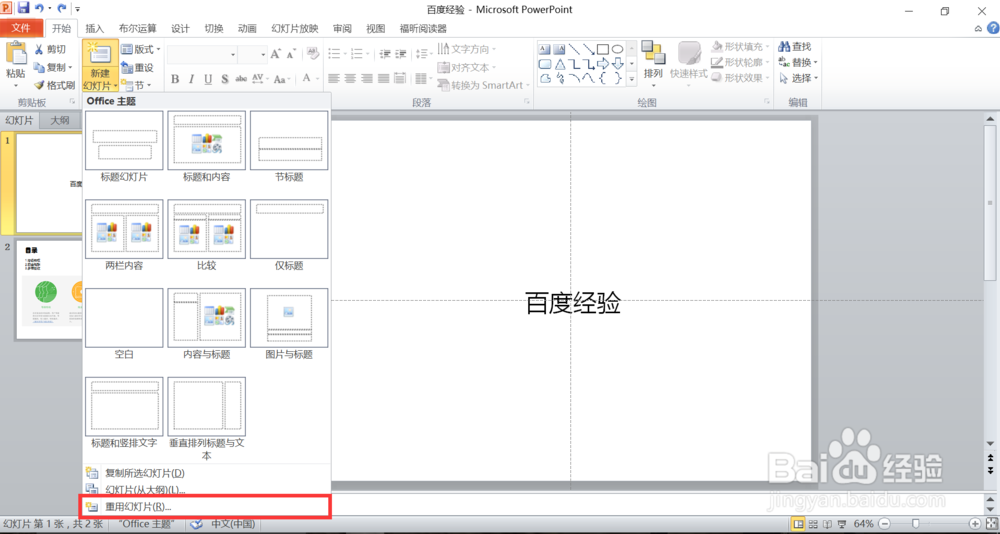Click the zoom out minus button
The image size is (1000, 534).
coord(883,524)
